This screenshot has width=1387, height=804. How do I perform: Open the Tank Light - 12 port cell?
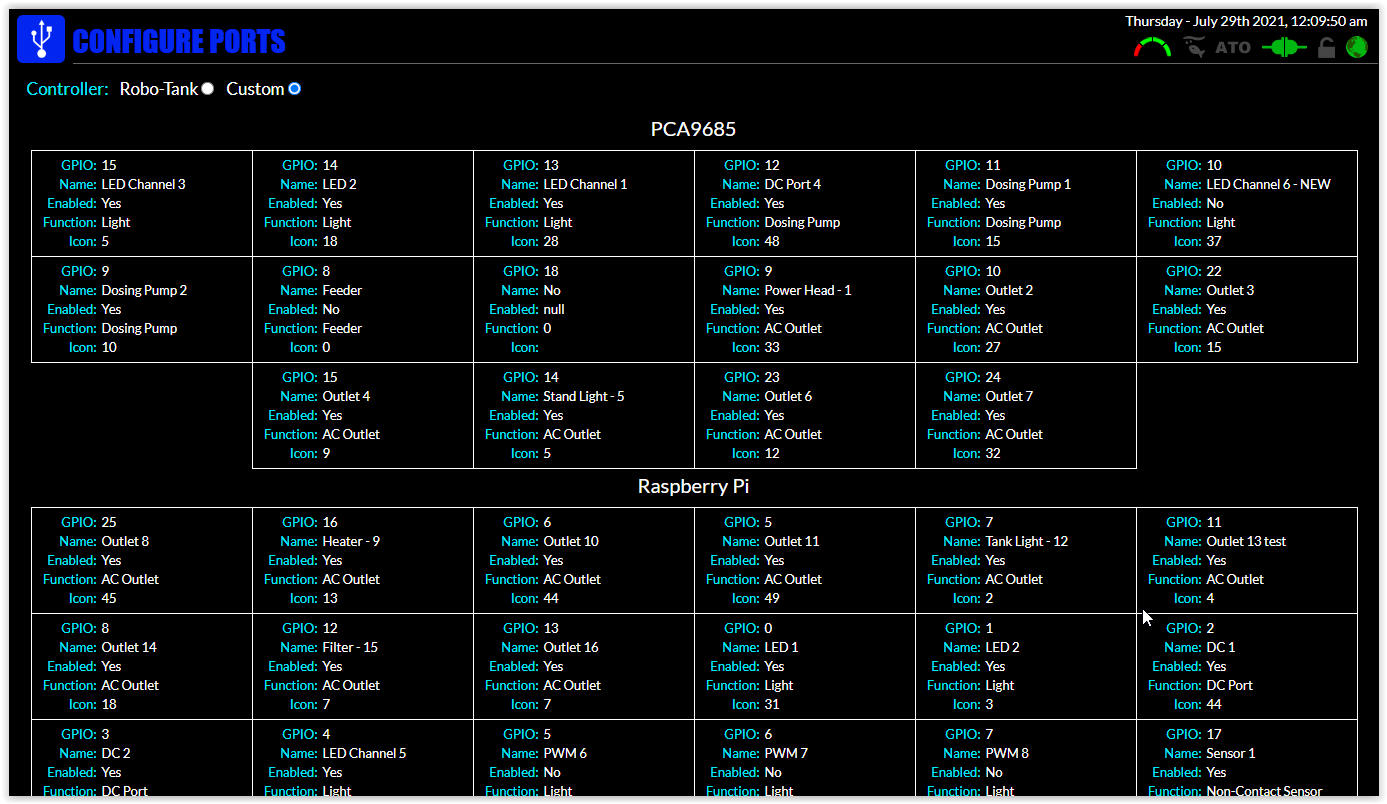coord(1026,560)
